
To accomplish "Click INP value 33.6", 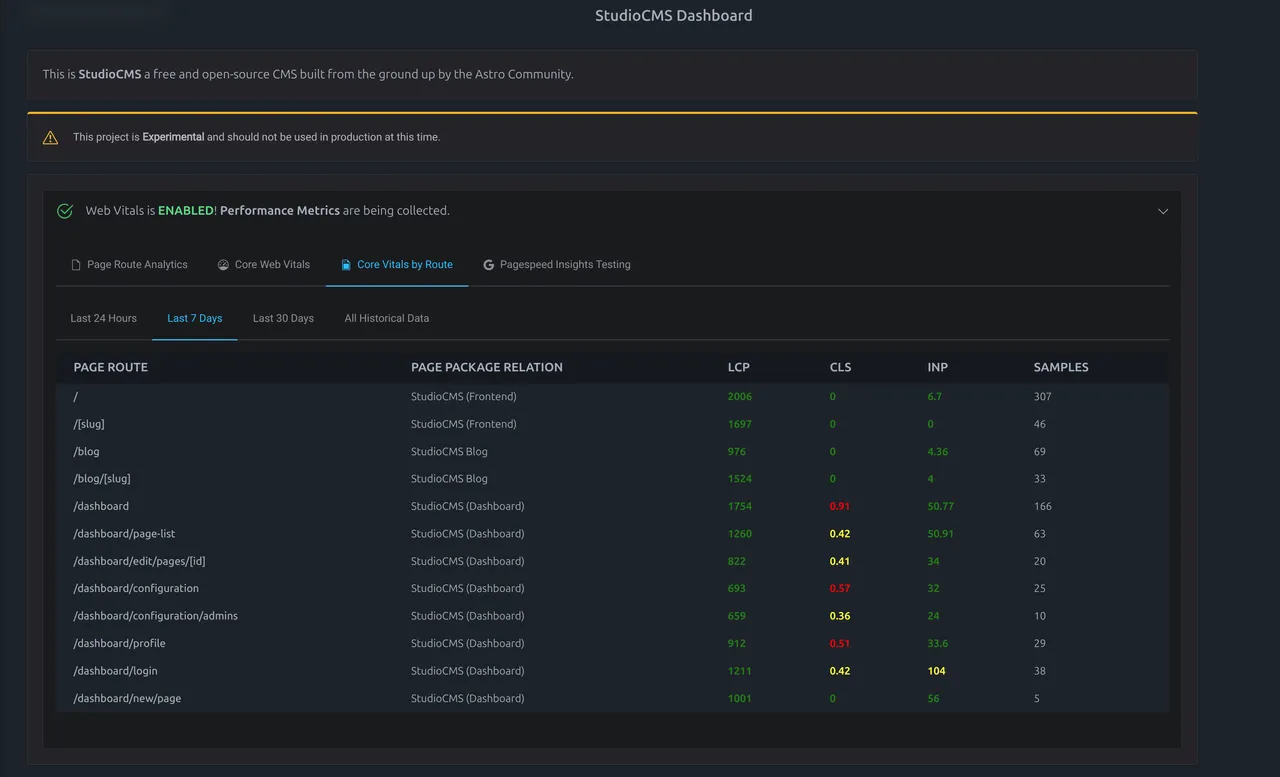I will pos(938,644).
